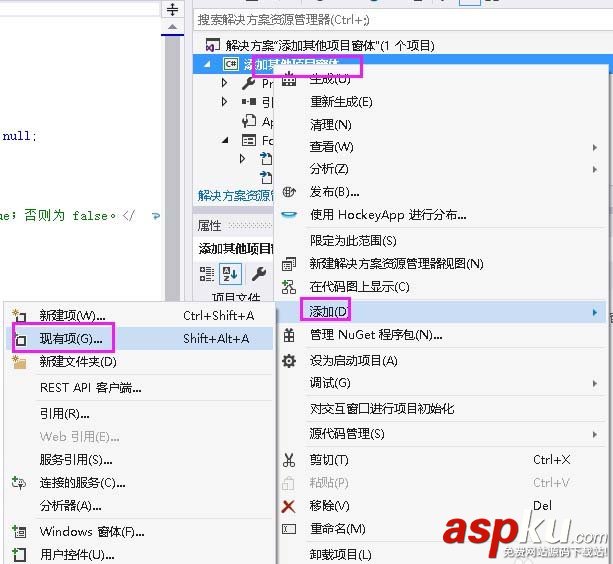The height and width of the screenshot is (564, 613).
Task: Click the editor vertical scrollbar up arrow
Action: tap(172, 27)
